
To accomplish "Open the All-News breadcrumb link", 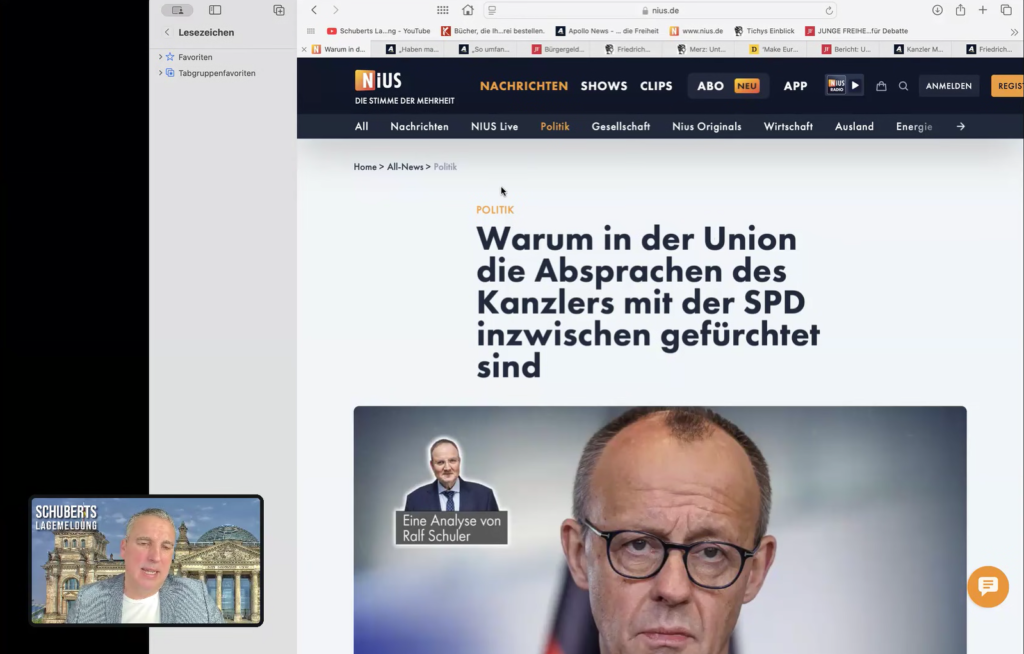I will click(x=405, y=167).
